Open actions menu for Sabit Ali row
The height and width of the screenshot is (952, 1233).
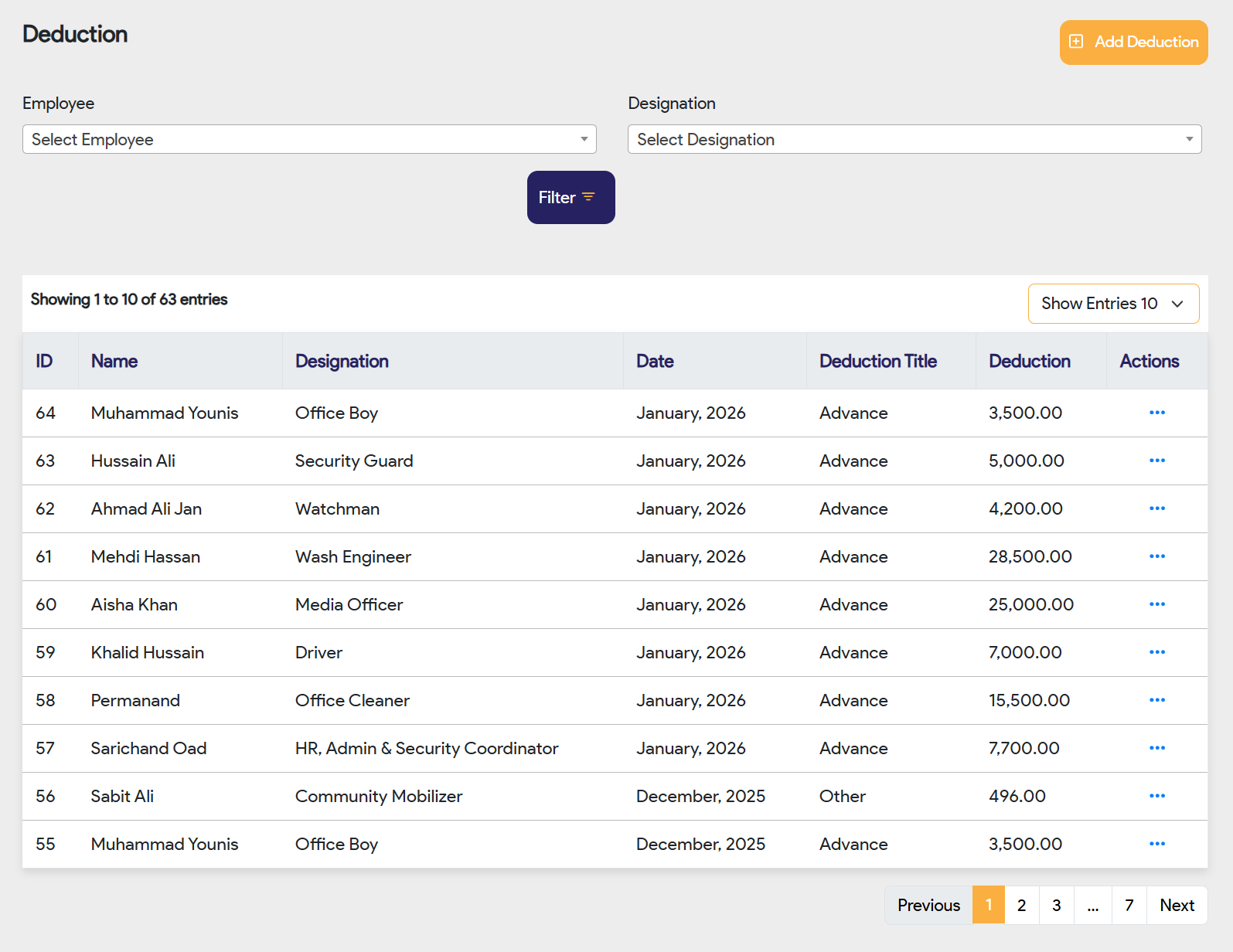point(1156,796)
